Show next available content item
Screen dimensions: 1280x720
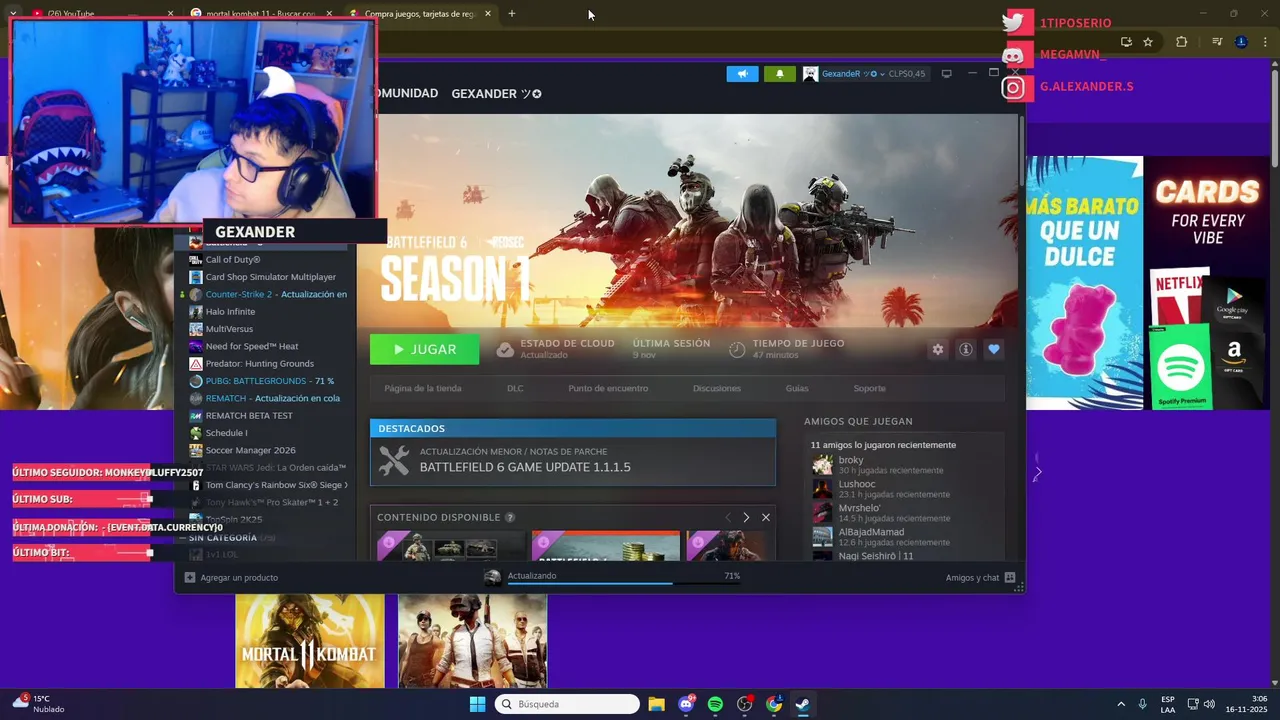click(746, 517)
